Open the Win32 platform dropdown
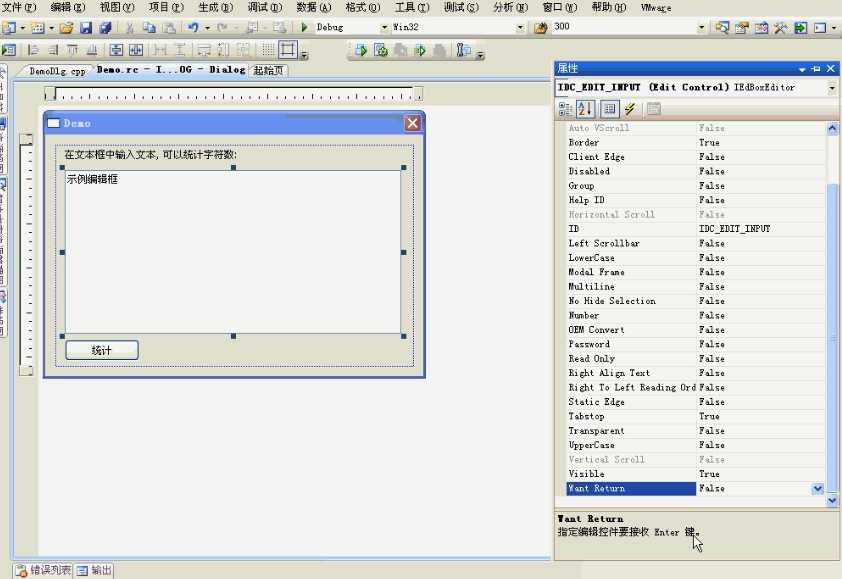 [520, 27]
